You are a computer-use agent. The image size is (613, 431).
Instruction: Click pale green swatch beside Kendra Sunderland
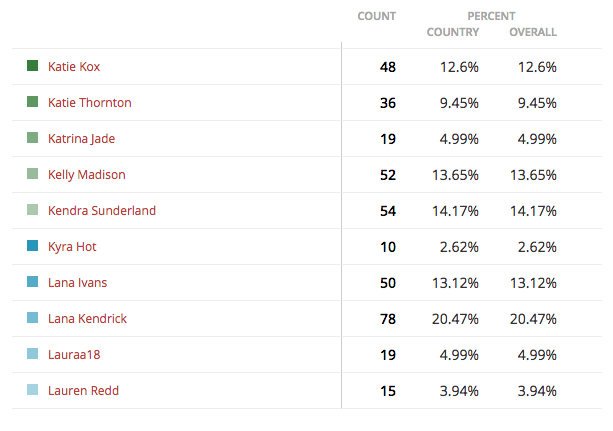[32, 210]
